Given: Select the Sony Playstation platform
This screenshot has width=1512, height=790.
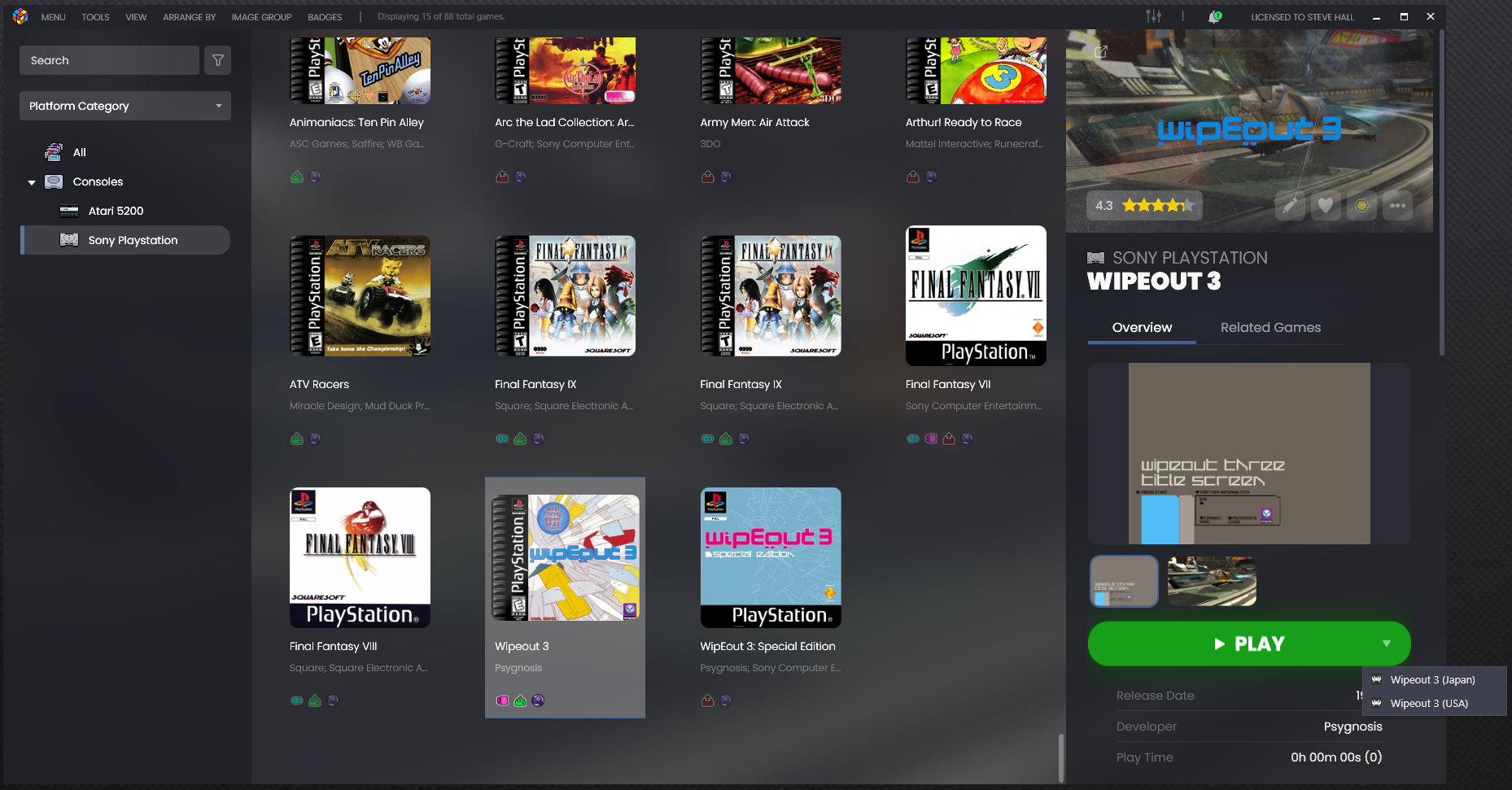Looking at the screenshot, I should 125,240.
